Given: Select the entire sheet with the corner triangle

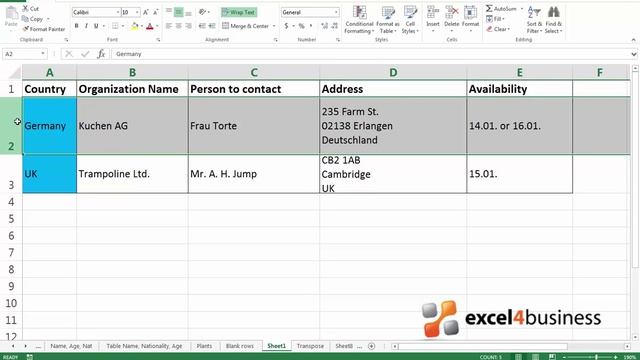Looking at the screenshot, I should 15,73.
